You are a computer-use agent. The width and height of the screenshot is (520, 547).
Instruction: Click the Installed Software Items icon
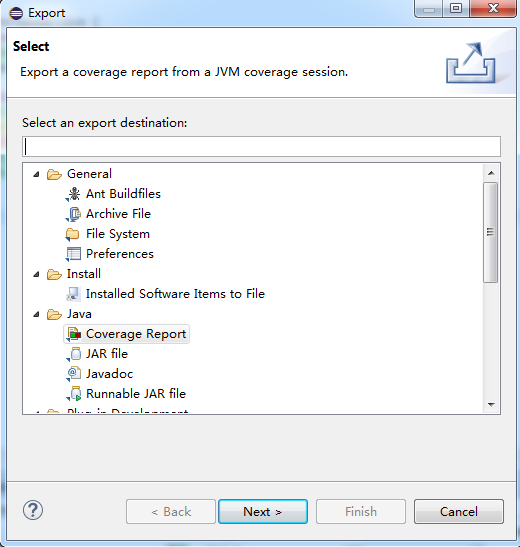point(73,294)
